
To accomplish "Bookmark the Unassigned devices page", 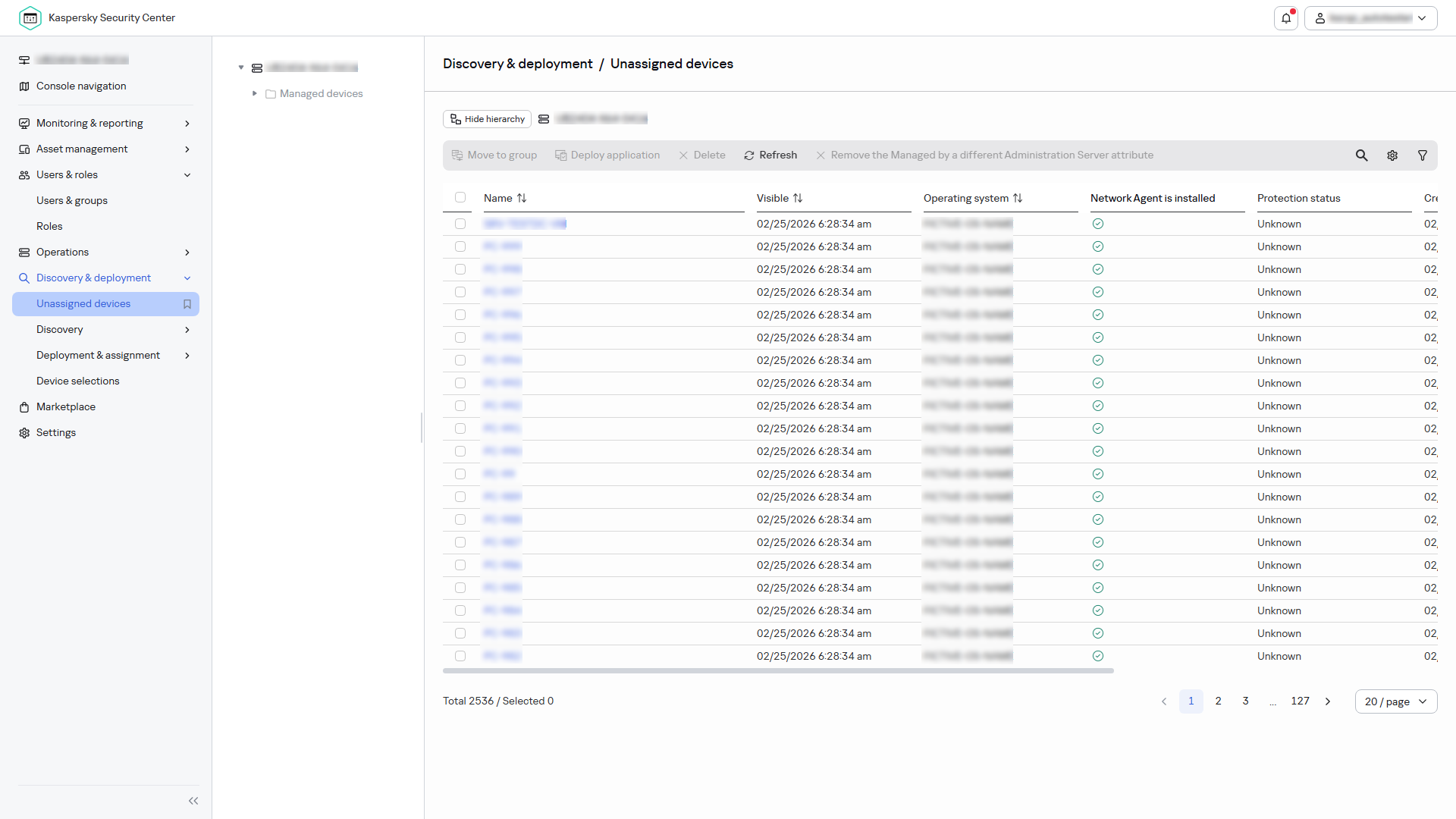I will coord(187,304).
